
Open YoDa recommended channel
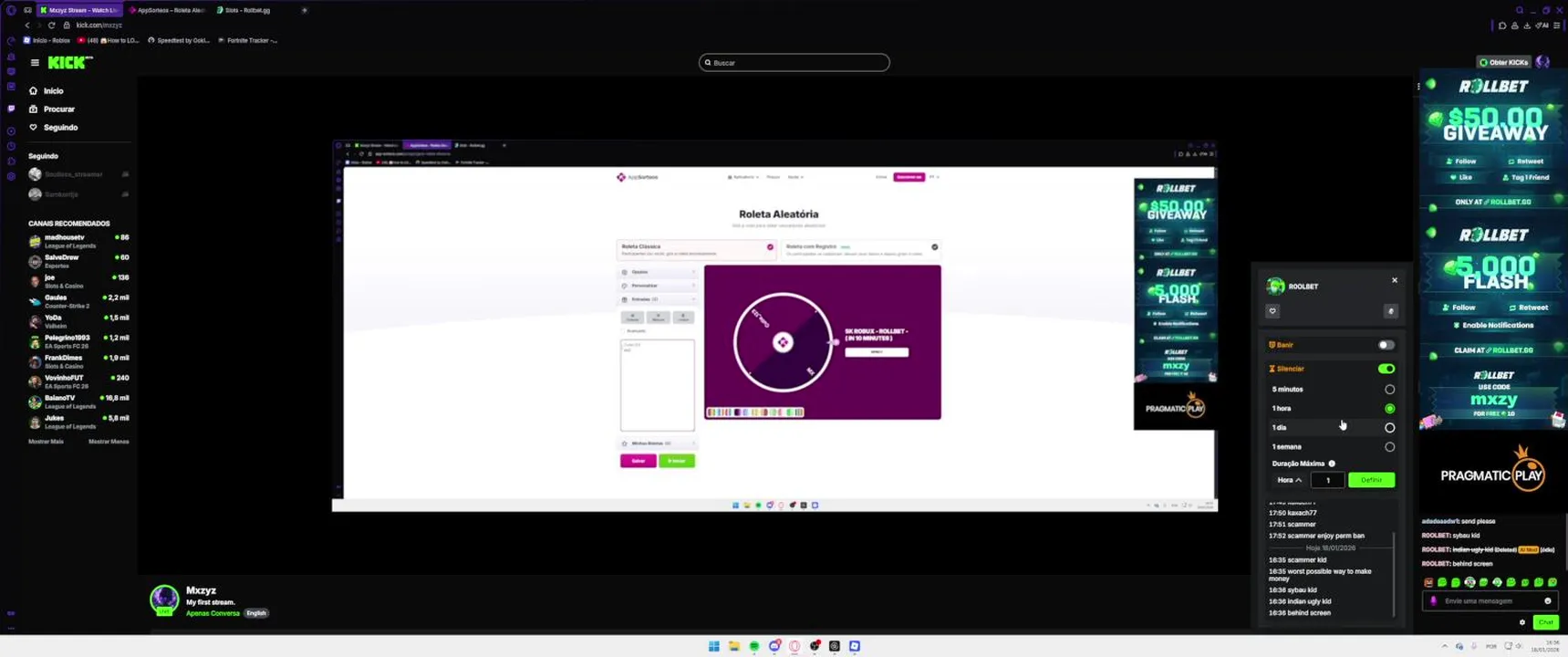point(78,321)
